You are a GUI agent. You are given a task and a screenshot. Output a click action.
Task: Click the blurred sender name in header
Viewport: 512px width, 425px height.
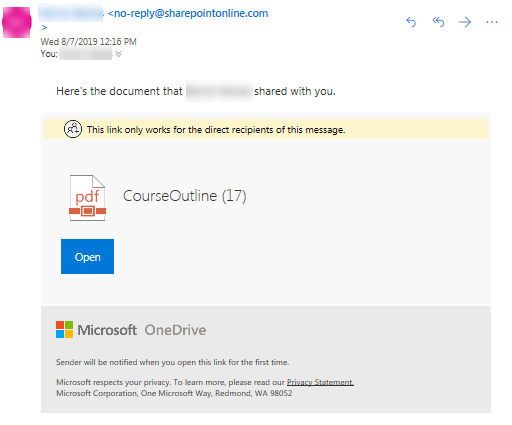point(71,13)
